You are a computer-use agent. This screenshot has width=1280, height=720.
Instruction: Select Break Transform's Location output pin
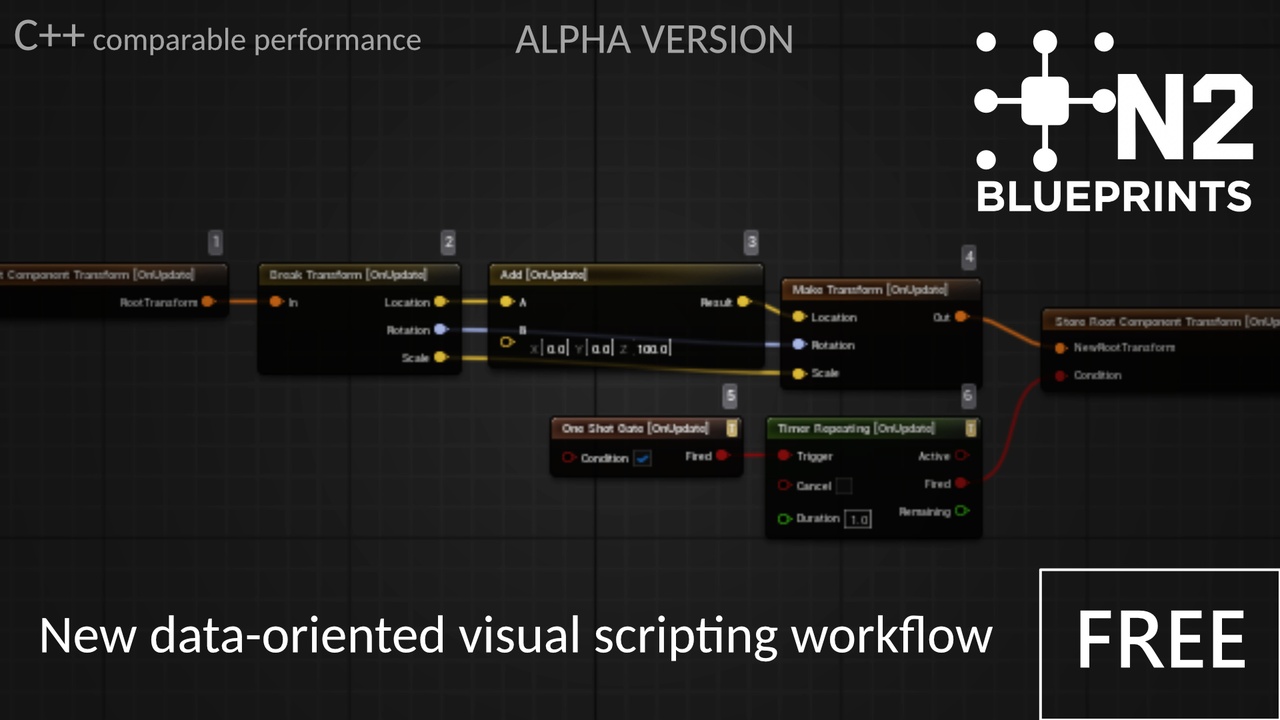click(x=441, y=301)
